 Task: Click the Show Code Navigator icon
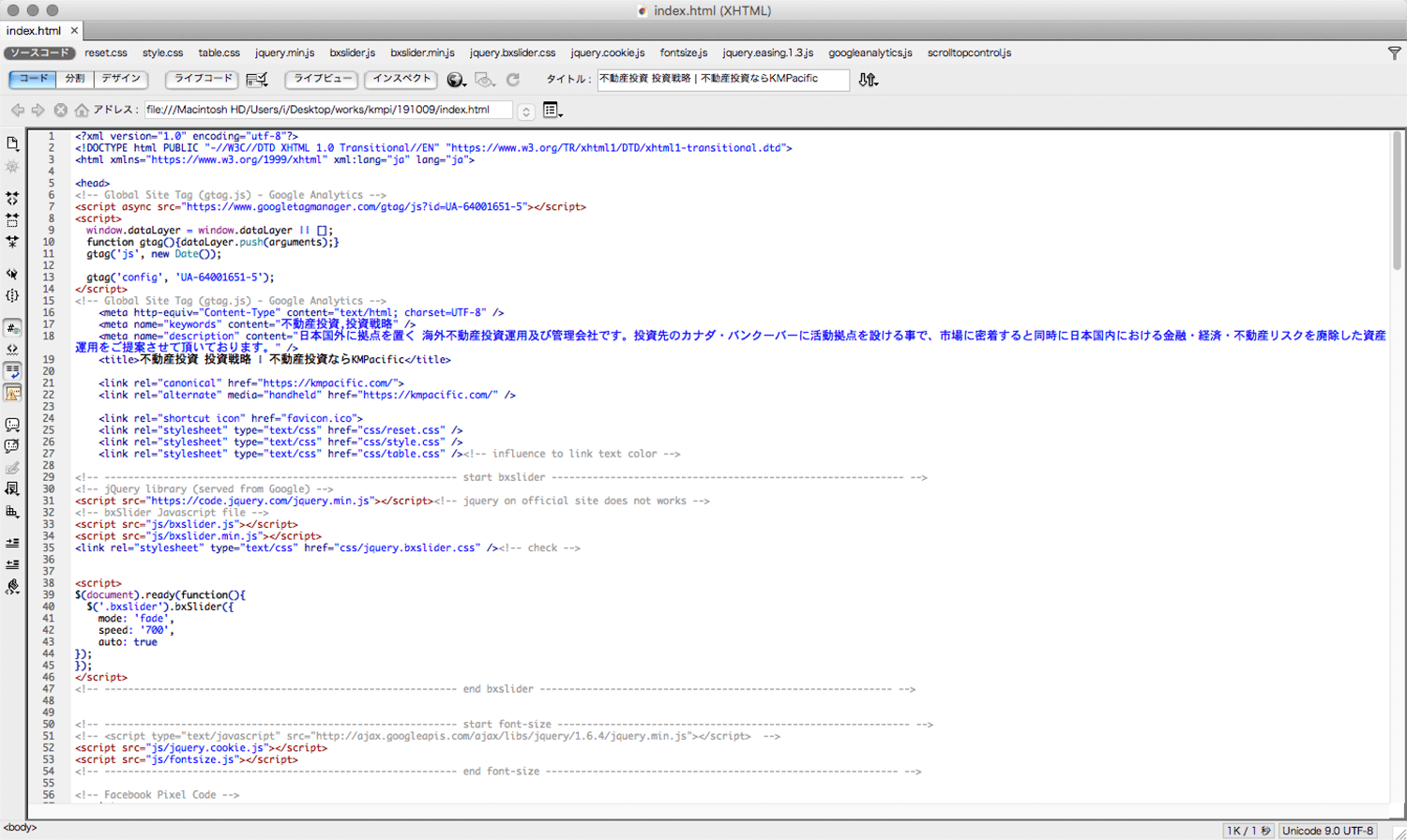click(x=12, y=167)
